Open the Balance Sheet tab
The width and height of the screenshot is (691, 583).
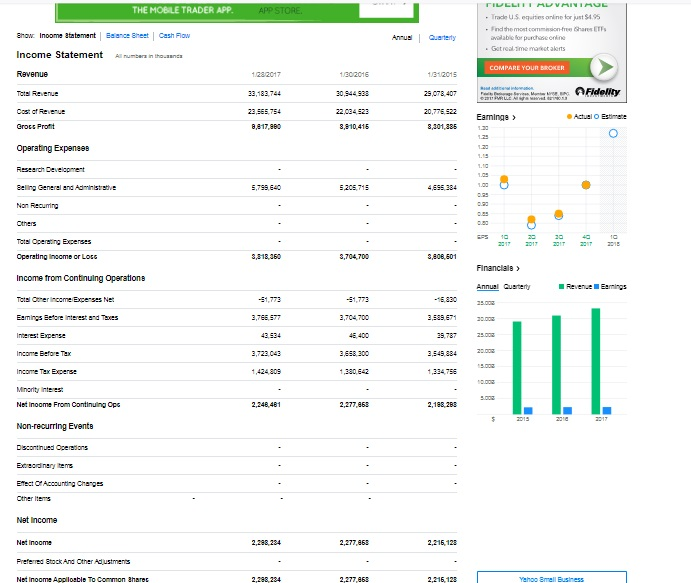point(127,36)
